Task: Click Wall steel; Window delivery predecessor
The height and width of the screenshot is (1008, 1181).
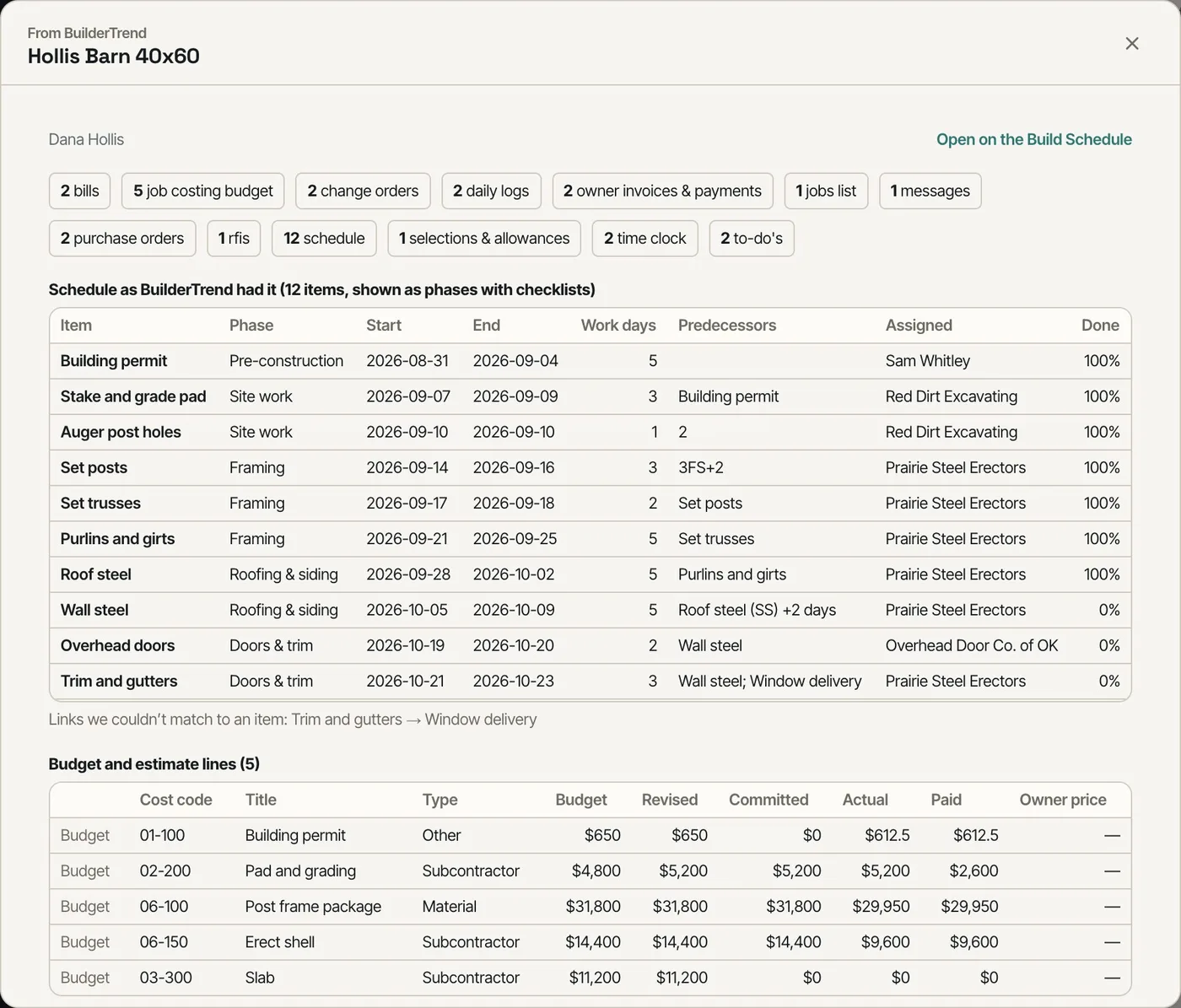Action: click(x=770, y=681)
